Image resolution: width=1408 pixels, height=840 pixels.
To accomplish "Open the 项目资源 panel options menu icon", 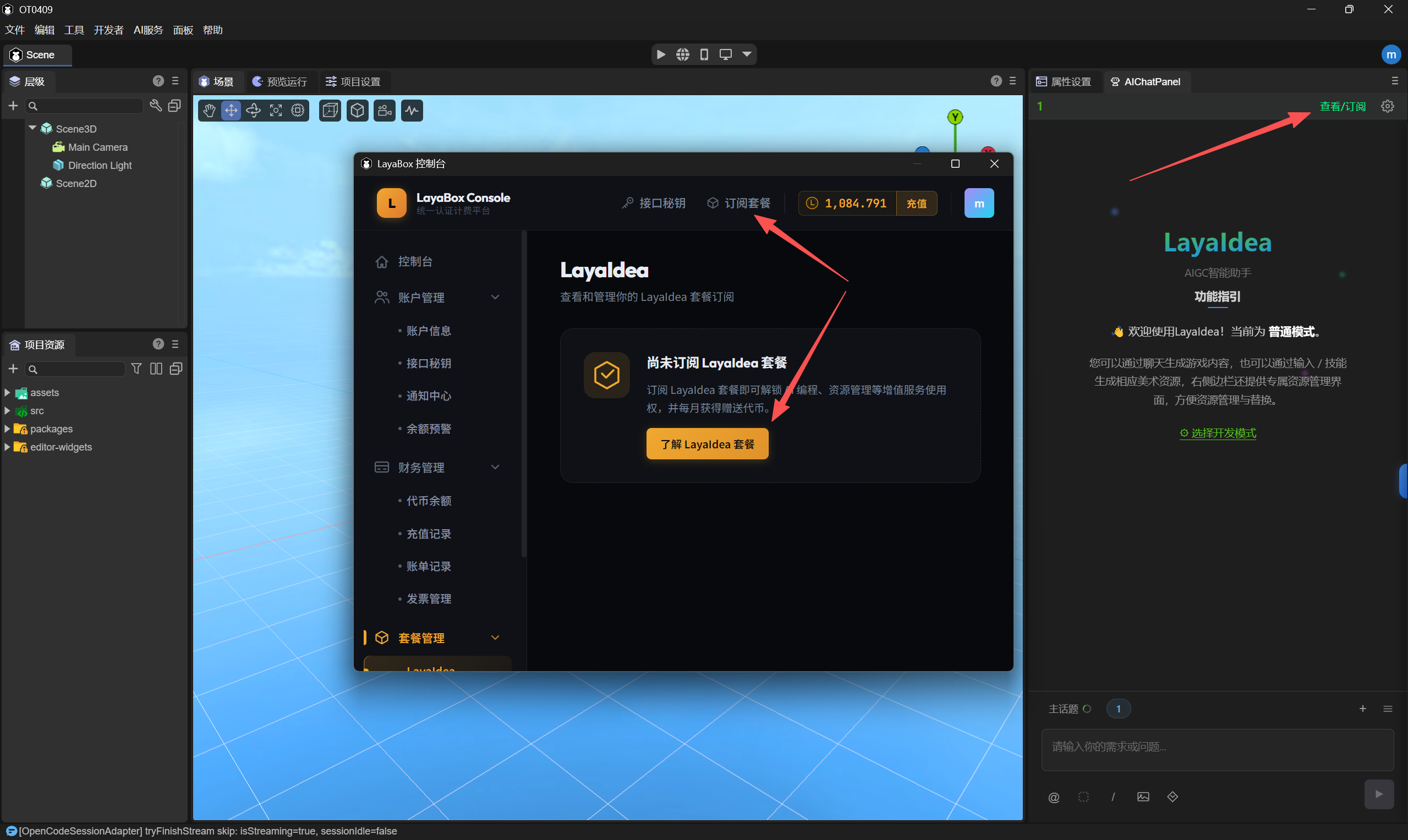I will 175,344.
